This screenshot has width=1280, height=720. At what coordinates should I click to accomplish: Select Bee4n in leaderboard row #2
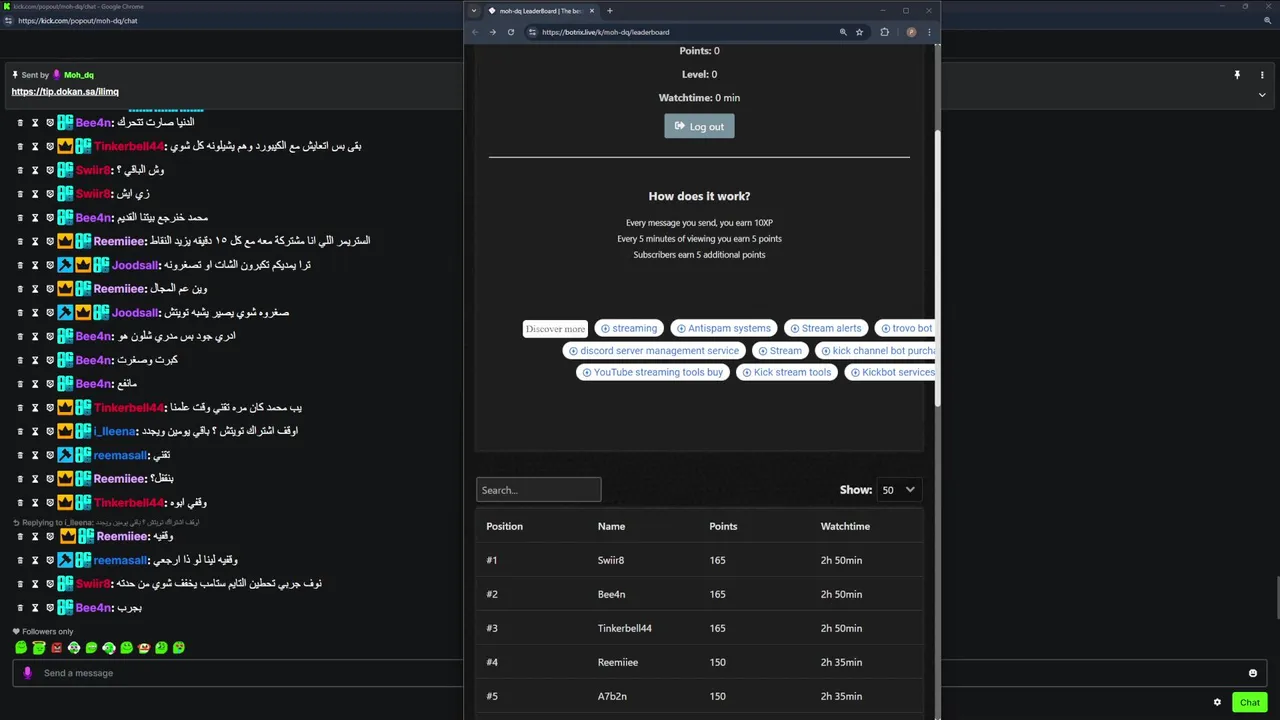611,594
